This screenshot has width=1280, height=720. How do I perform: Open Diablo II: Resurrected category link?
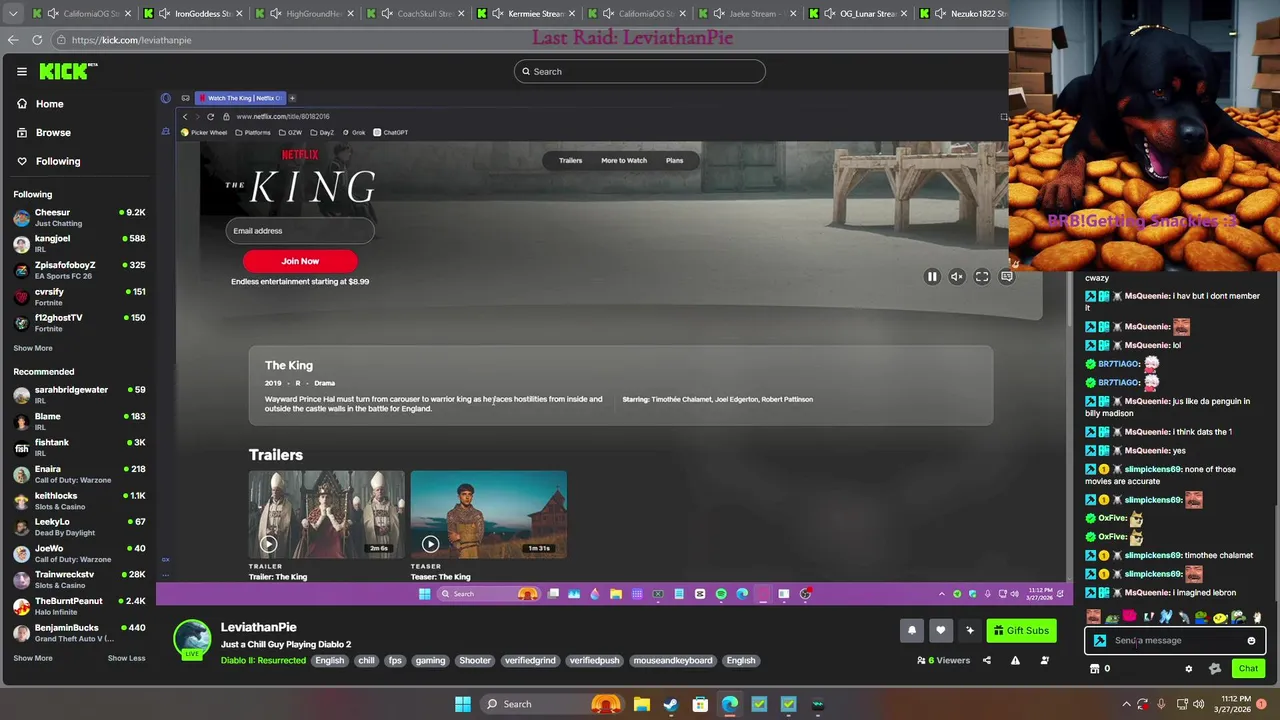tap(263, 660)
